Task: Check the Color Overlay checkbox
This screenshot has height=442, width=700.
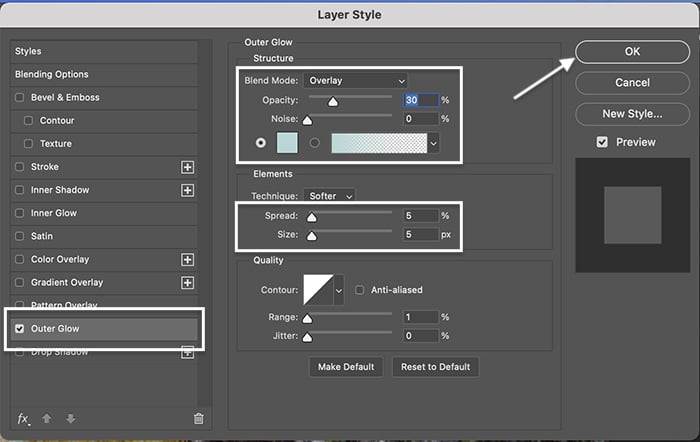Action: click(x=20, y=259)
